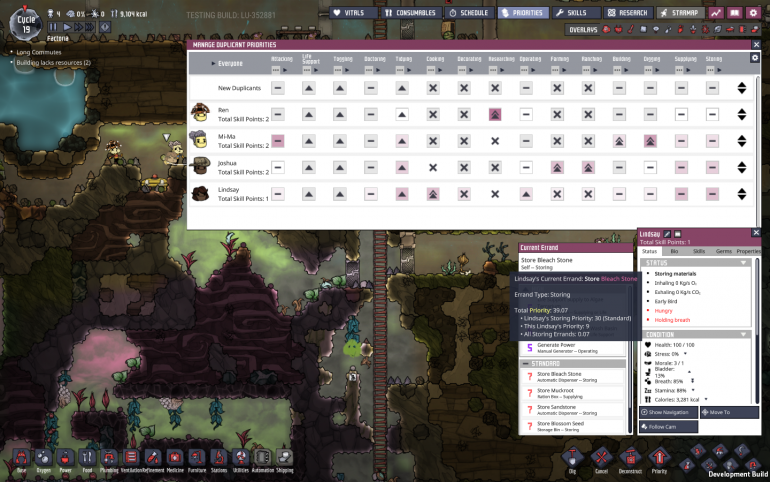Collapse the Condition section in Lindsay panel

(743, 334)
